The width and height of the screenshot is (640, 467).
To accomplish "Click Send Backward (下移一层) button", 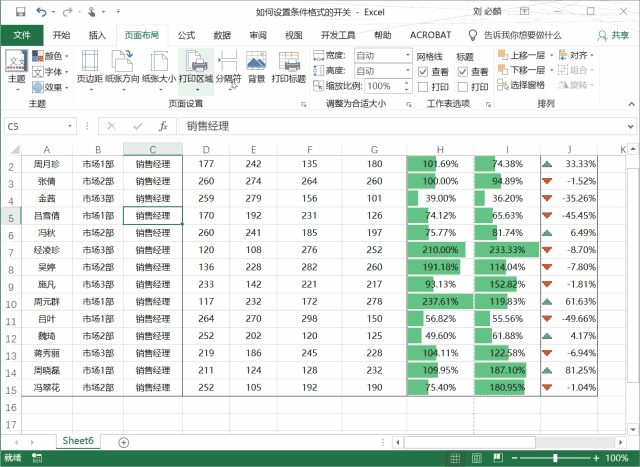I will pos(522,70).
